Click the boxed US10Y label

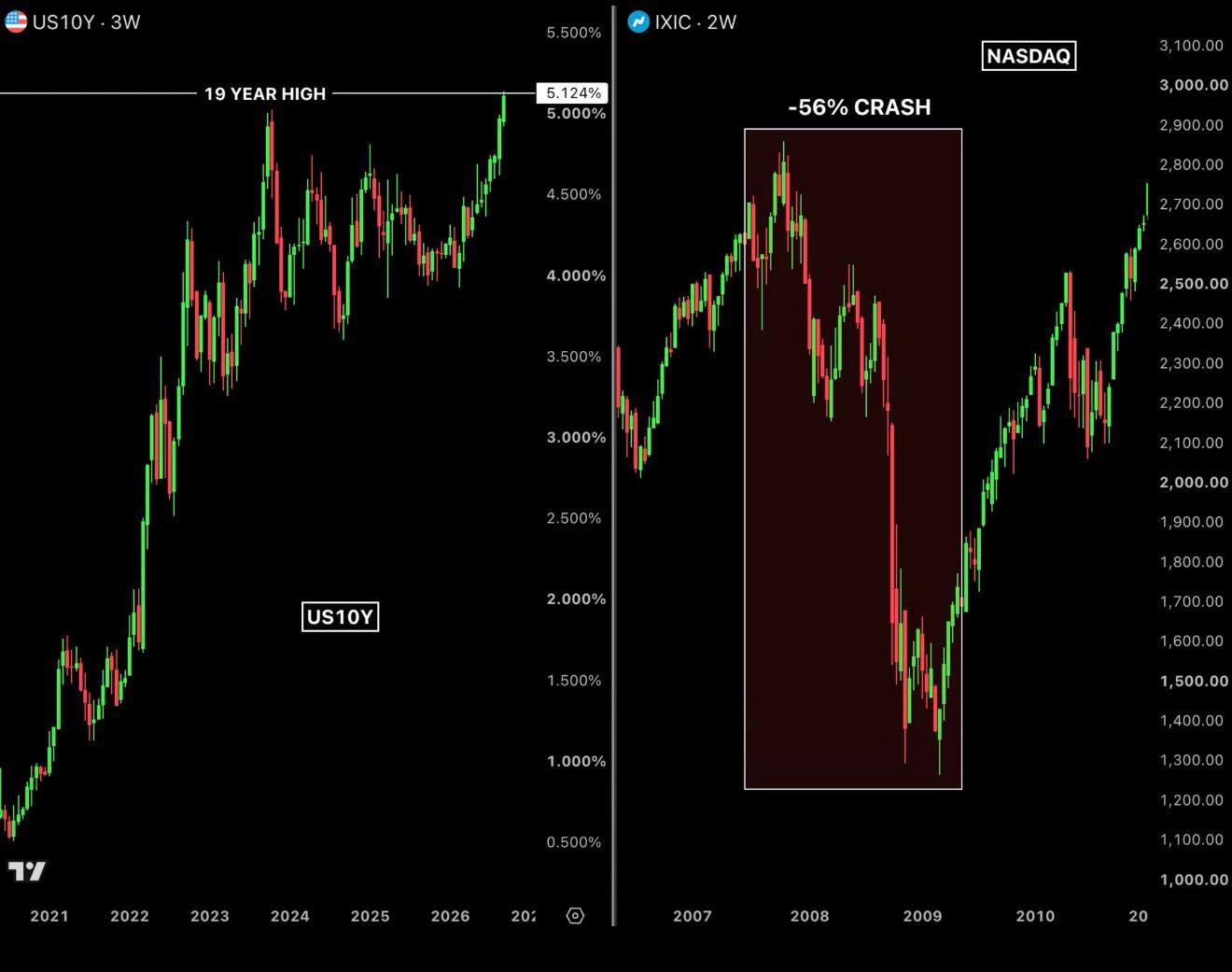click(340, 617)
